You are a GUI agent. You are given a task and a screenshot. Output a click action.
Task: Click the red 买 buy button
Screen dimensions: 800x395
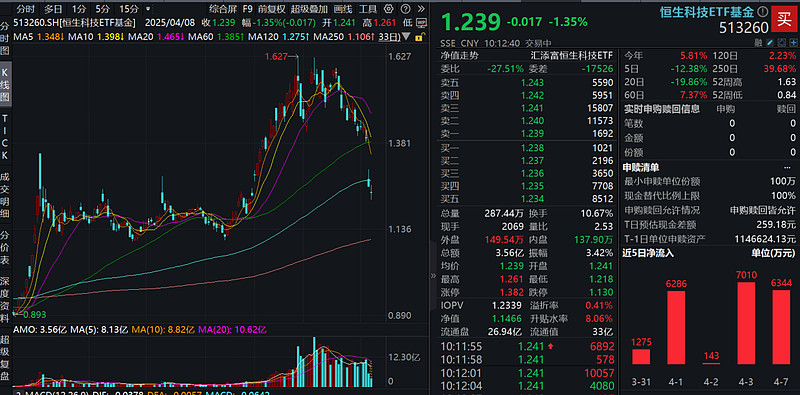[784, 19]
